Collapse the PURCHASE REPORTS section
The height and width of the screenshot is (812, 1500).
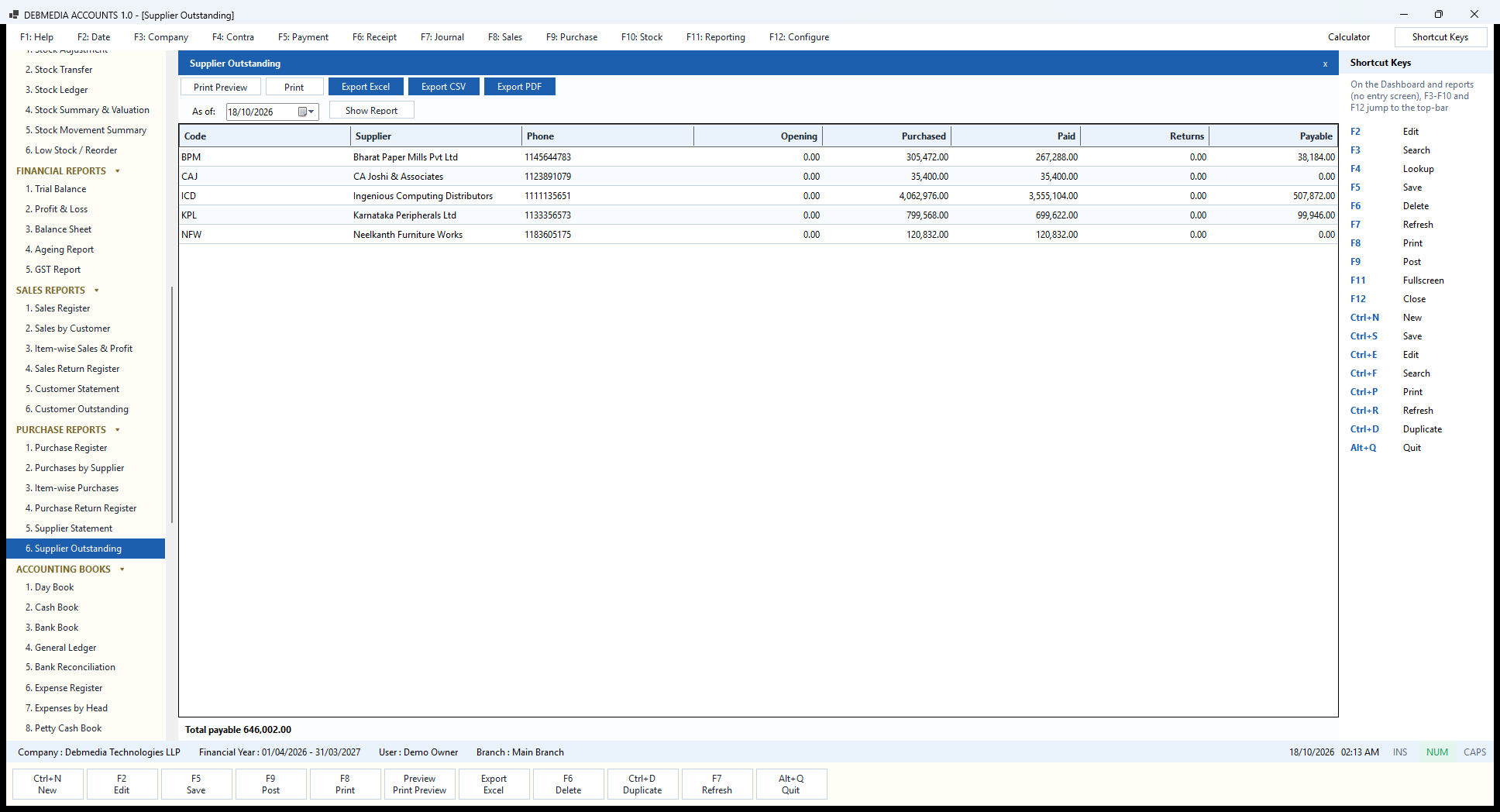click(x=118, y=430)
